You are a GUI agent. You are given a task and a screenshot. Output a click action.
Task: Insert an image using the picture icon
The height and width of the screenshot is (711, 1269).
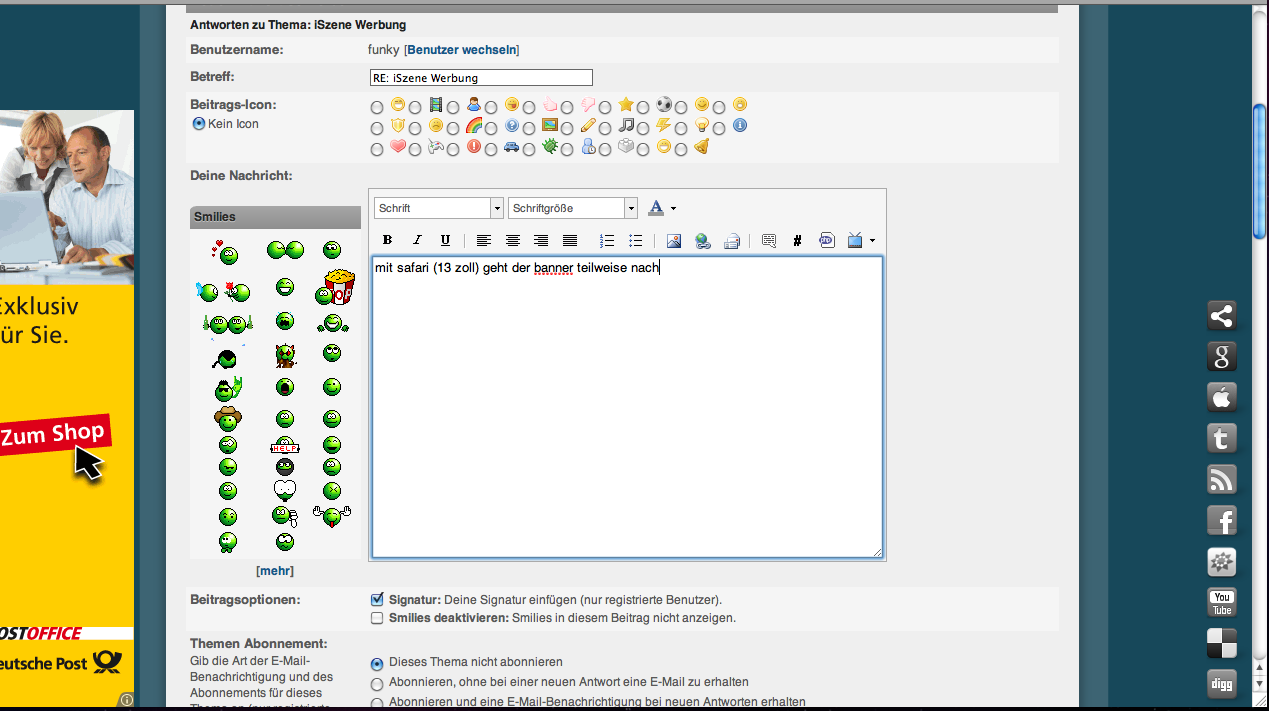pos(673,240)
